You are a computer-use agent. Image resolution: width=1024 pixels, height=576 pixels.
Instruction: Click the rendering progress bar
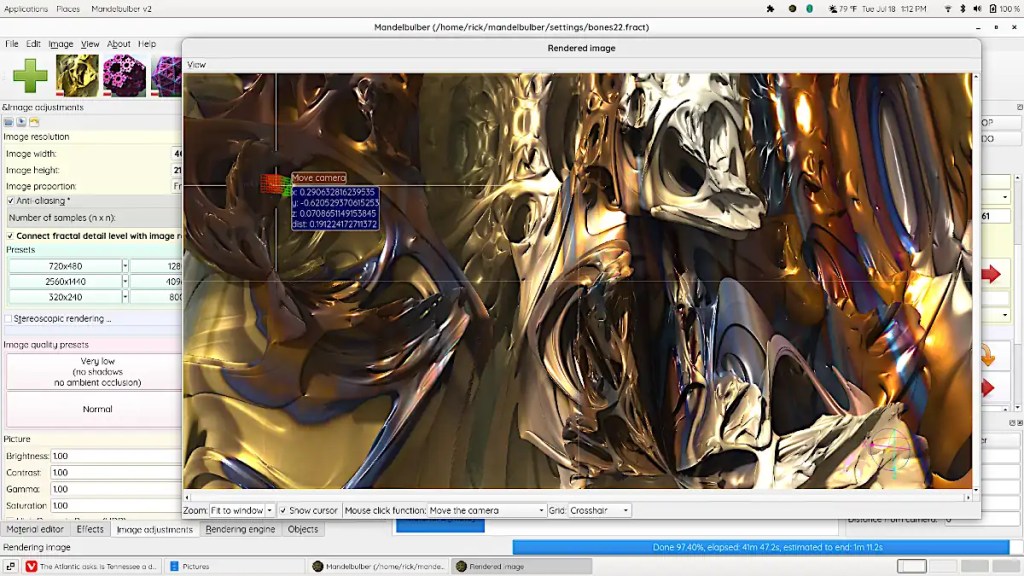(760, 547)
